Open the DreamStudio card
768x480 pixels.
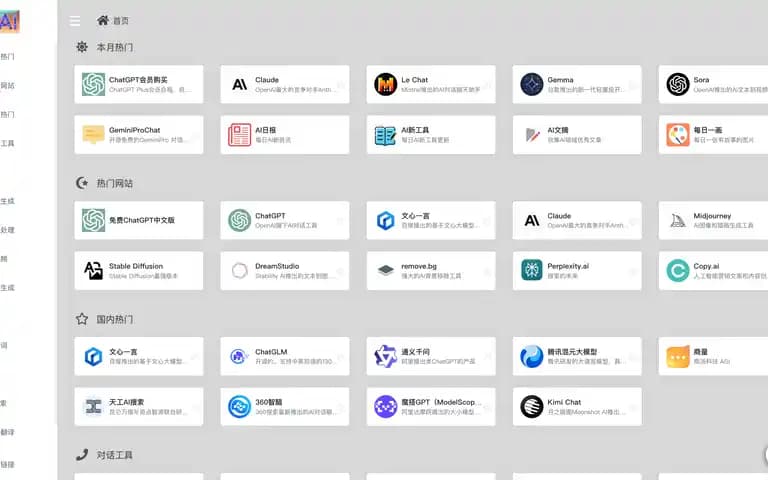pyautogui.click(x=285, y=271)
